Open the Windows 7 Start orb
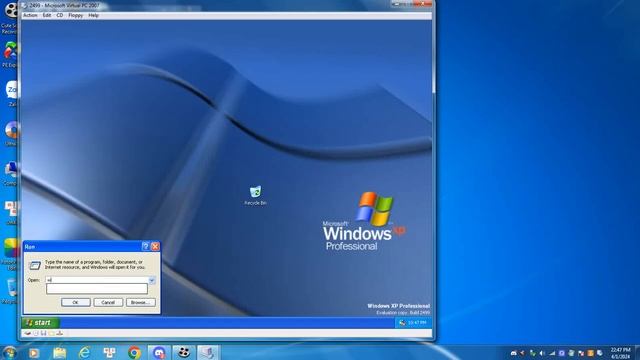 [x=9, y=352]
